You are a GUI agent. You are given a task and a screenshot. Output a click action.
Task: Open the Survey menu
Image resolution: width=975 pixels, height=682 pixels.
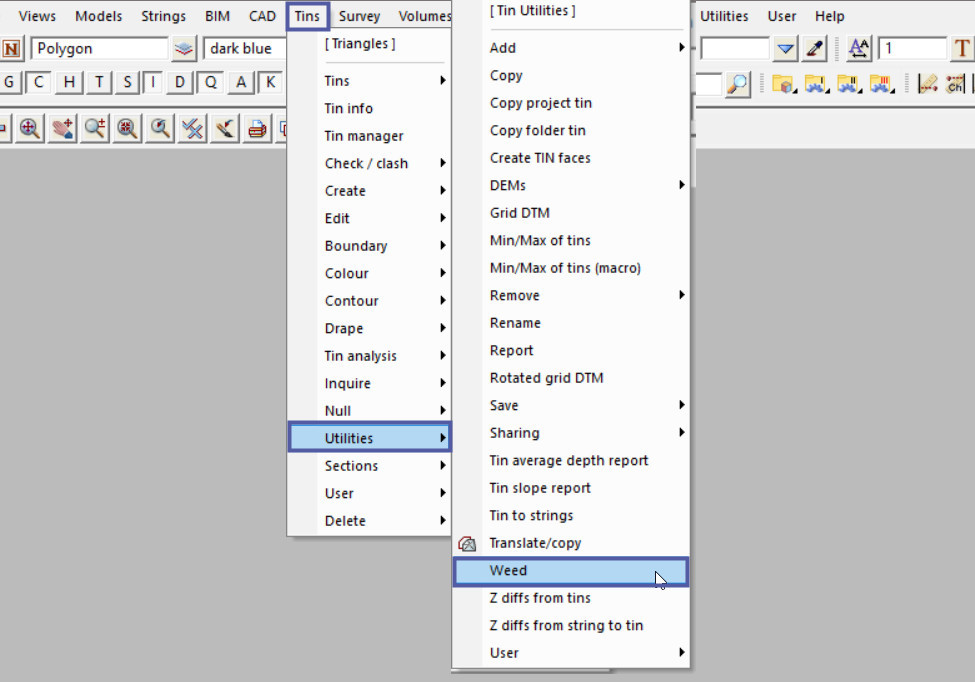pos(358,16)
